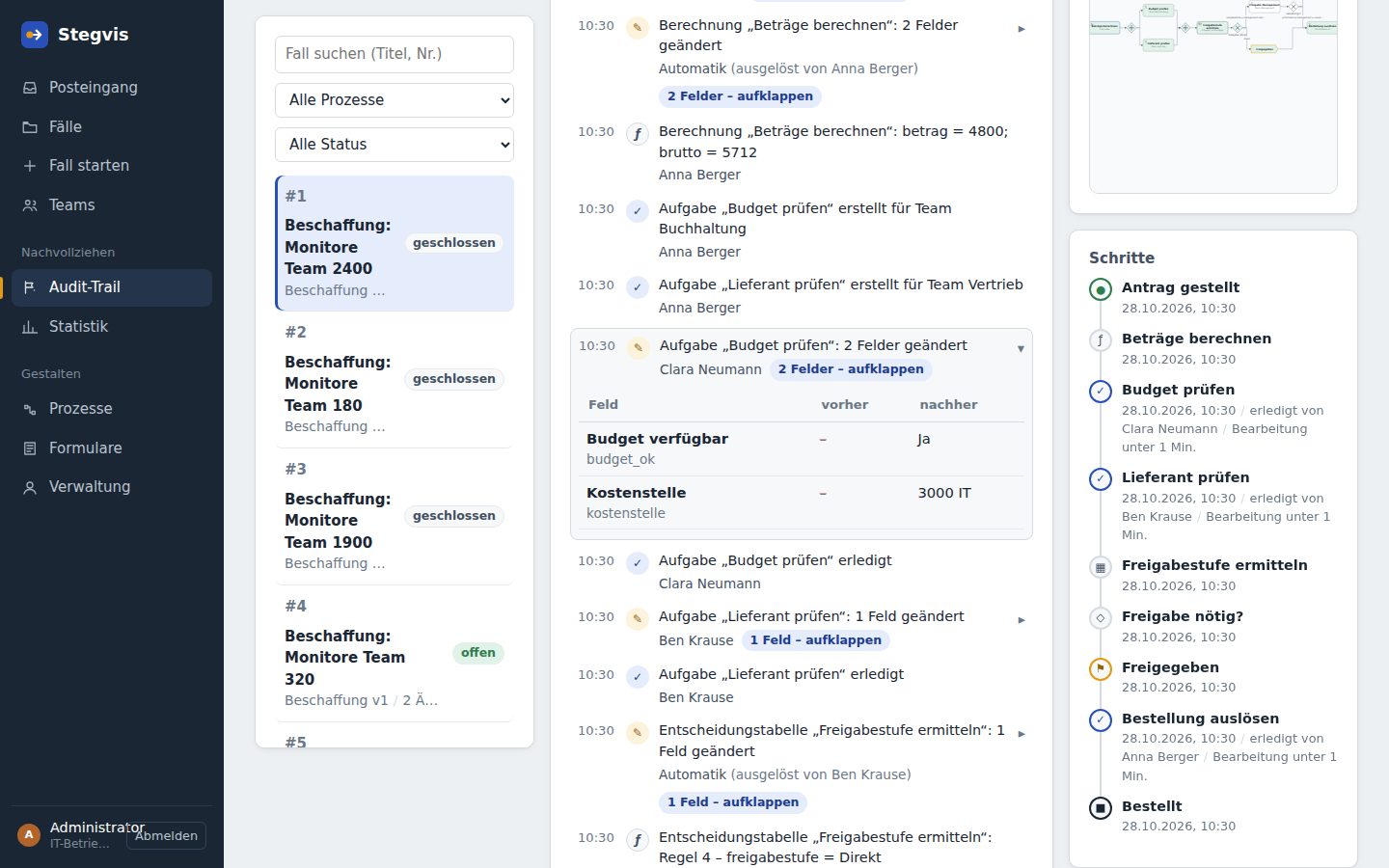Open Statistik in the sidebar
Viewport: 1389px width, 868px height.
(x=112, y=327)
